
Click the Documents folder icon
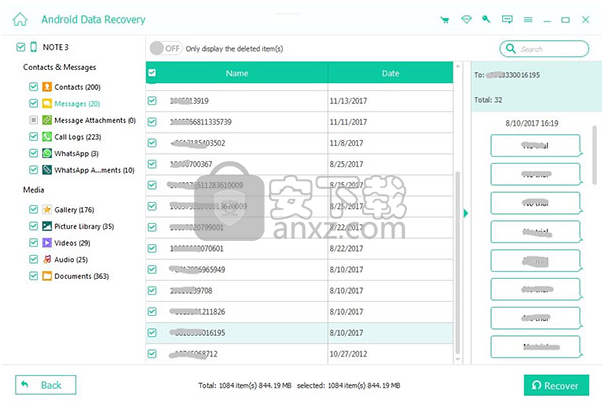47,276
